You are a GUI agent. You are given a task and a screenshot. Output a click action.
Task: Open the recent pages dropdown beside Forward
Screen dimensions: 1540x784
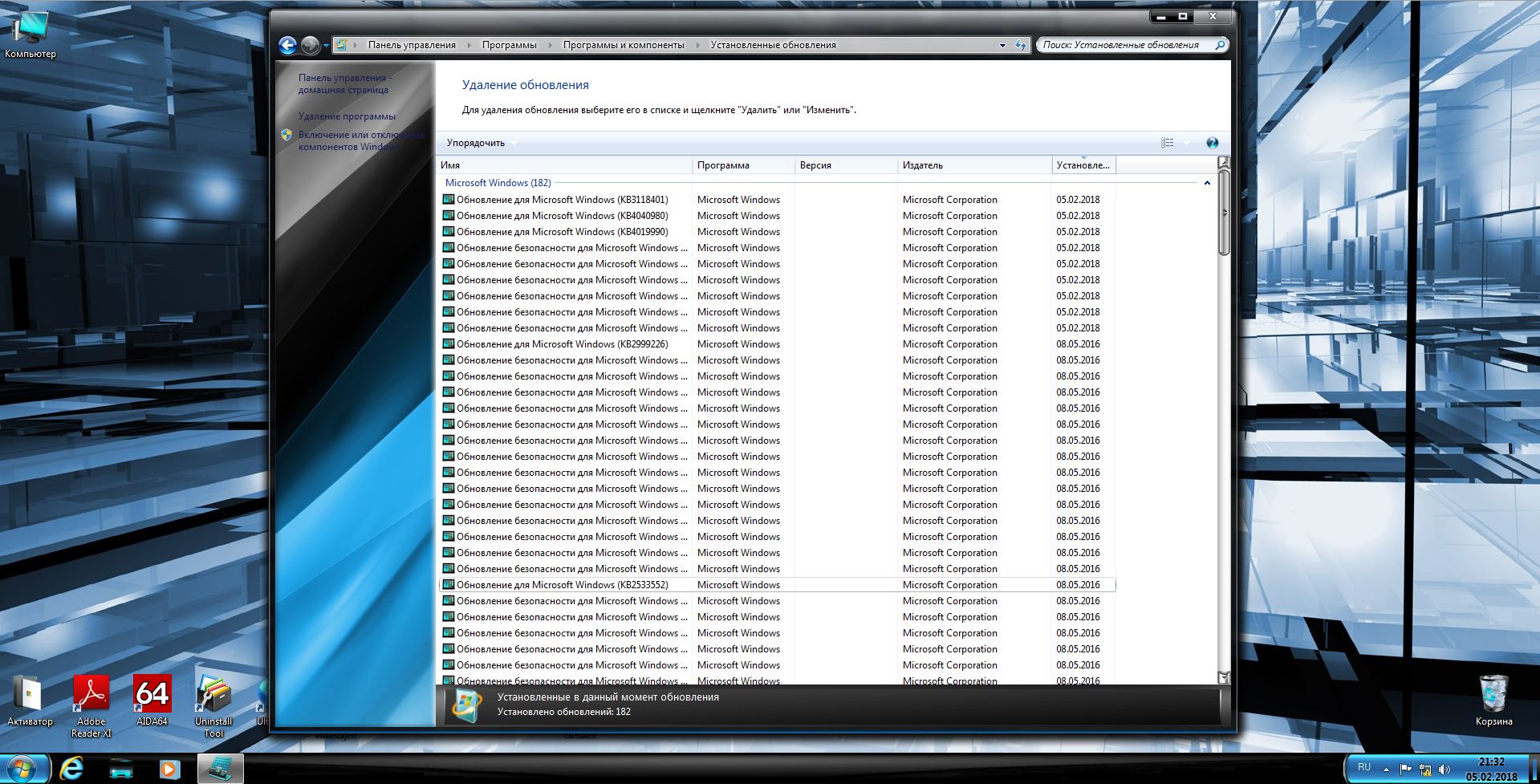(x=326, y=46)
